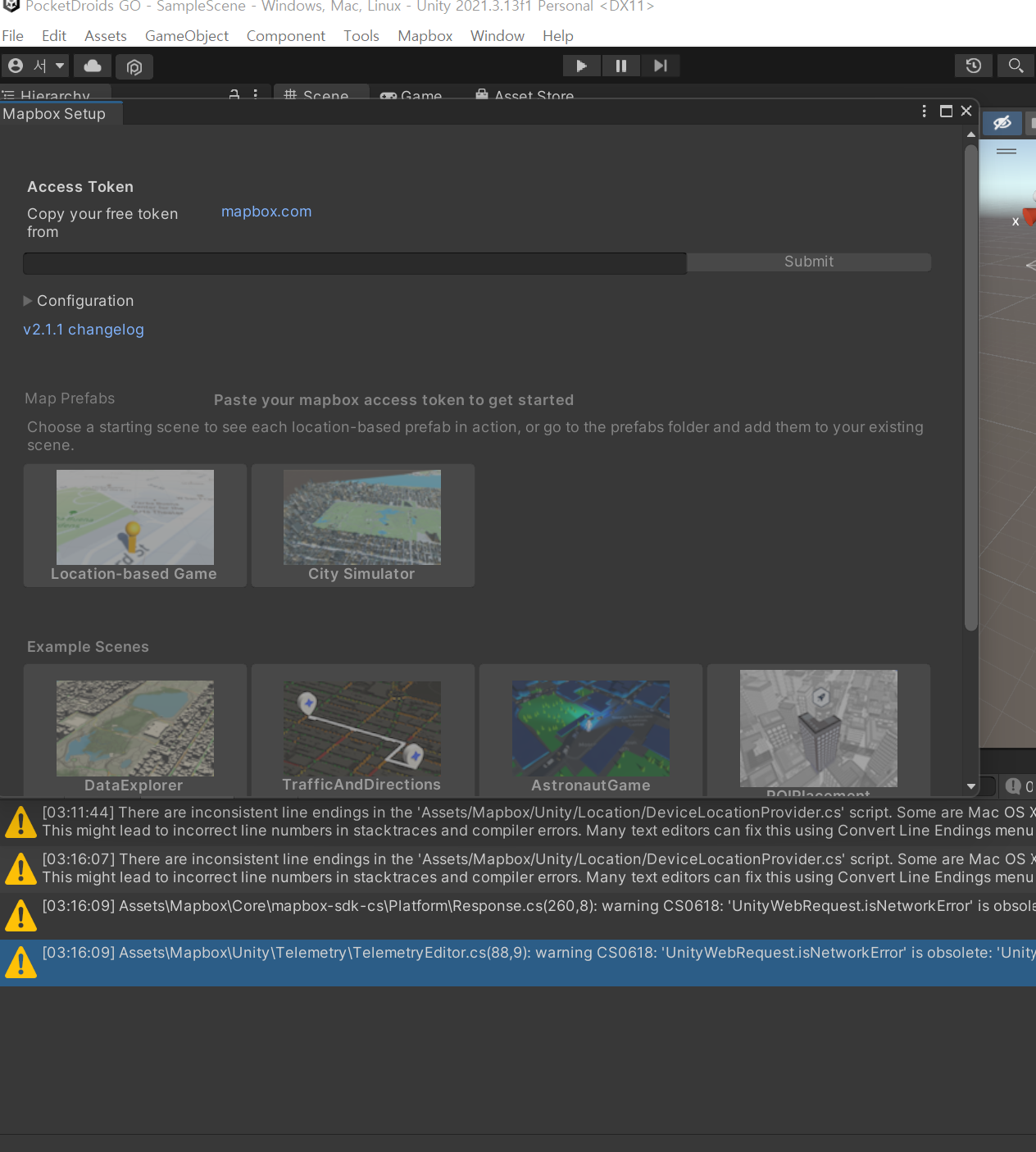Select the Hierarchy tab
Image resolution: width=1036 pixels, height=1152 pixels.
(56, 93)
